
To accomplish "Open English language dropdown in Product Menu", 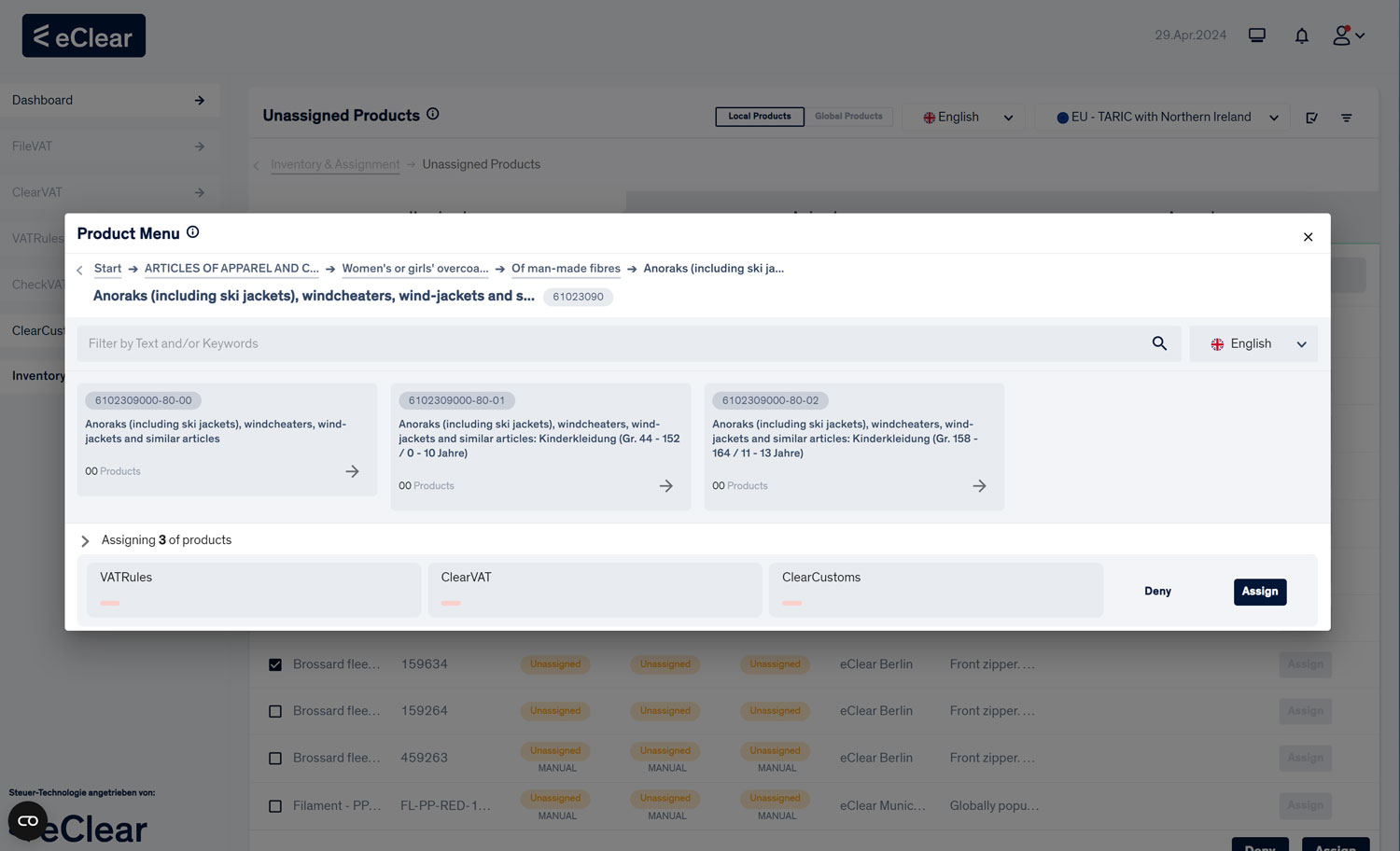I will (1253, 343).
